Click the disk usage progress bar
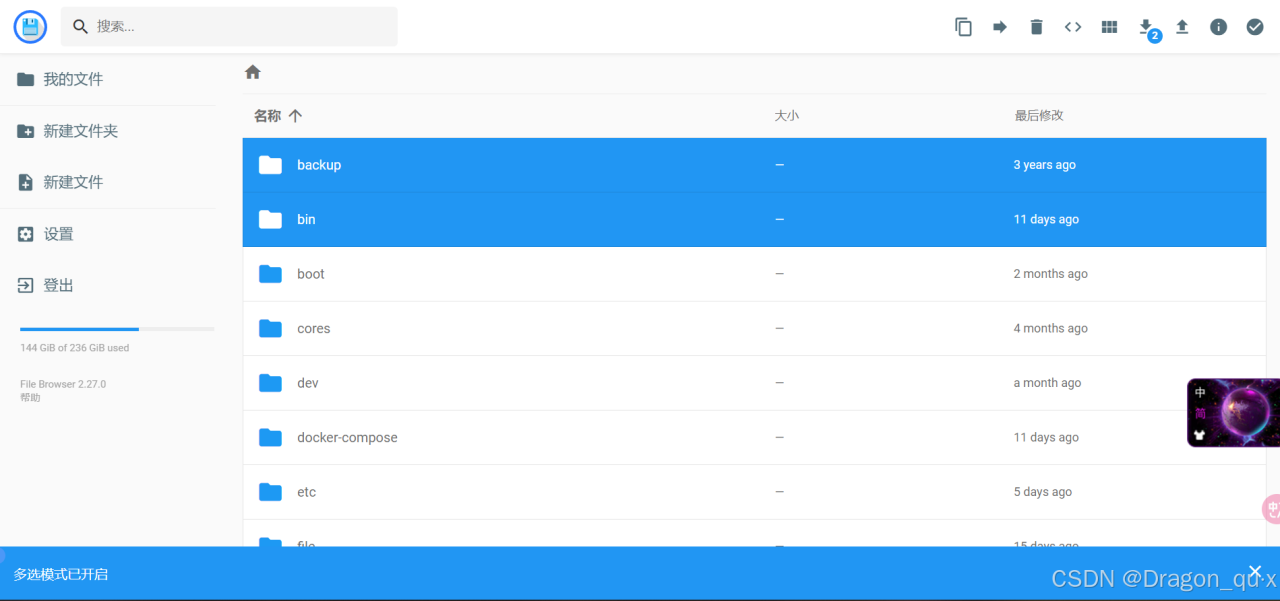 [x=117, y=329]
